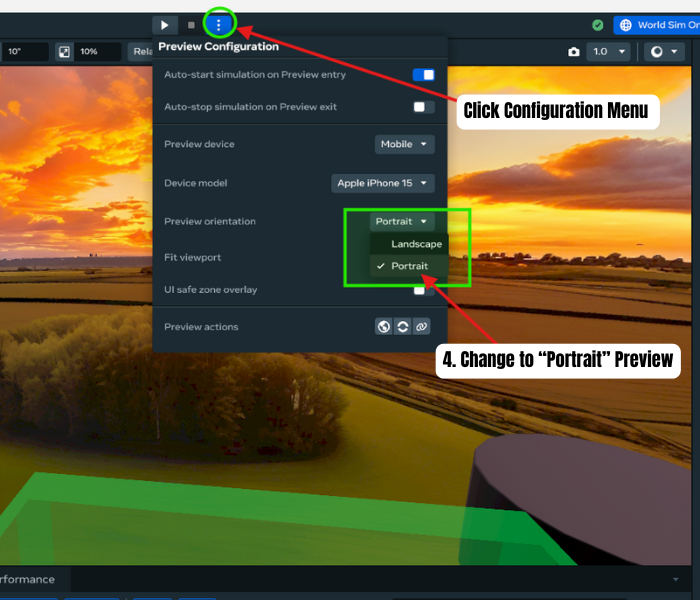The image size is (700, 600).
Task: Toggle Auto-start simulation on Preview entry
Action: pyautogui.click(x=423, y=75)
